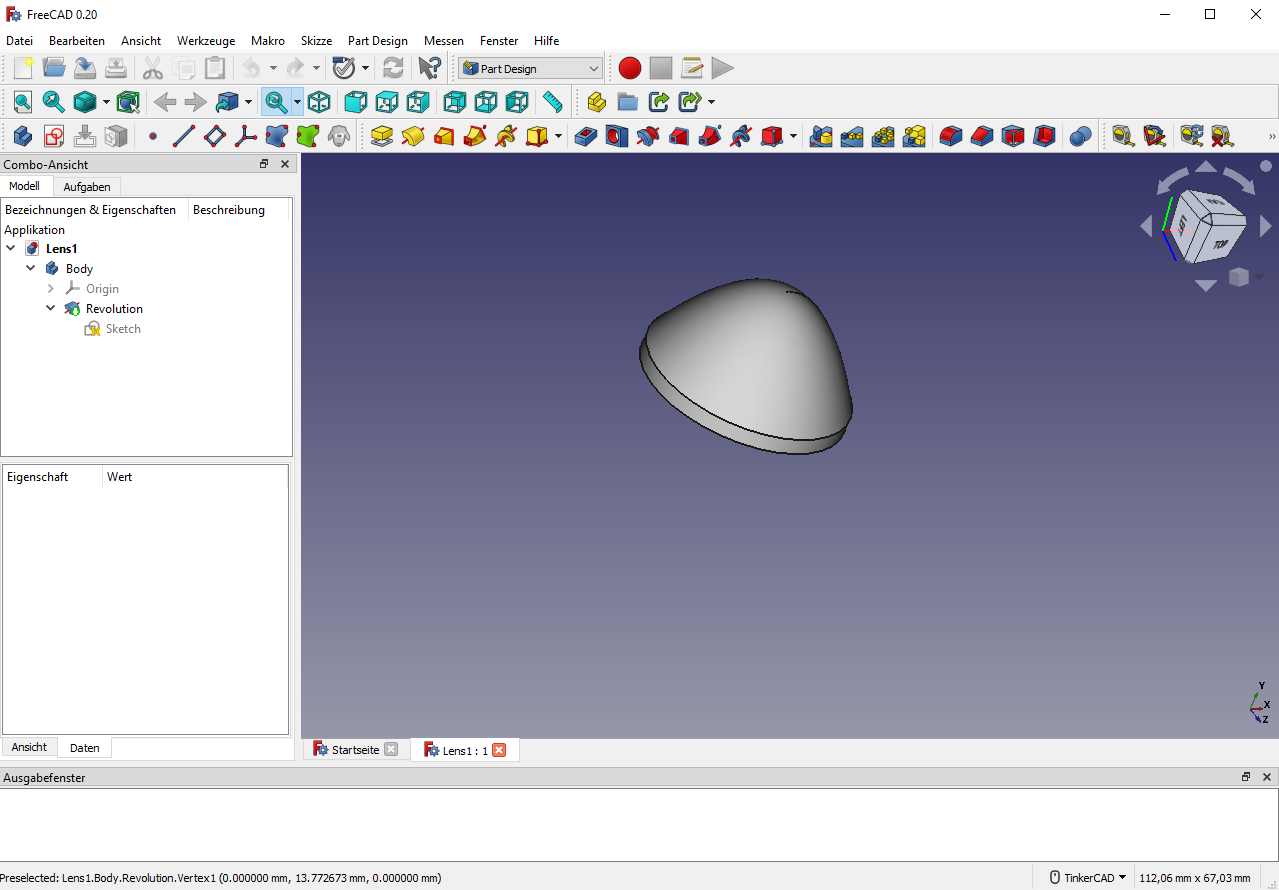Click the Fillet tool icon
Viewport: 1279px width, 890px height.
[x=951, y=136]
